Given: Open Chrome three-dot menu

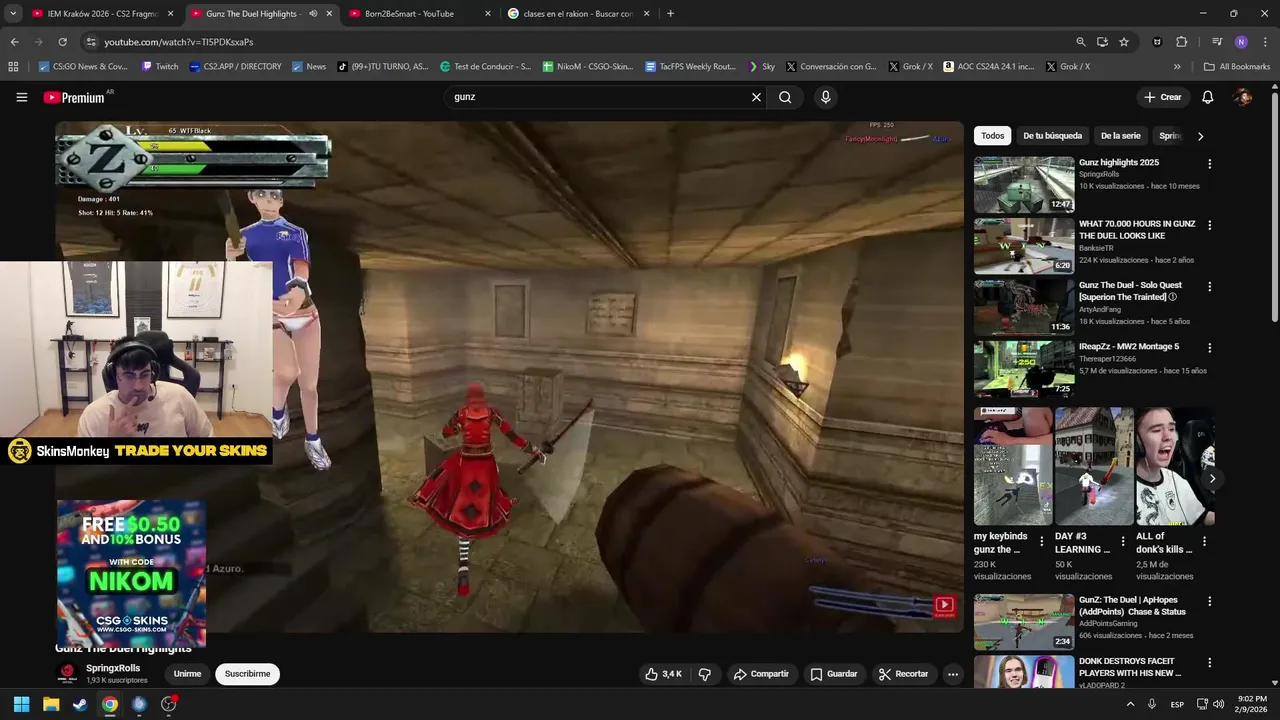Looking at the screenshot, I should tap(1265, 42).
